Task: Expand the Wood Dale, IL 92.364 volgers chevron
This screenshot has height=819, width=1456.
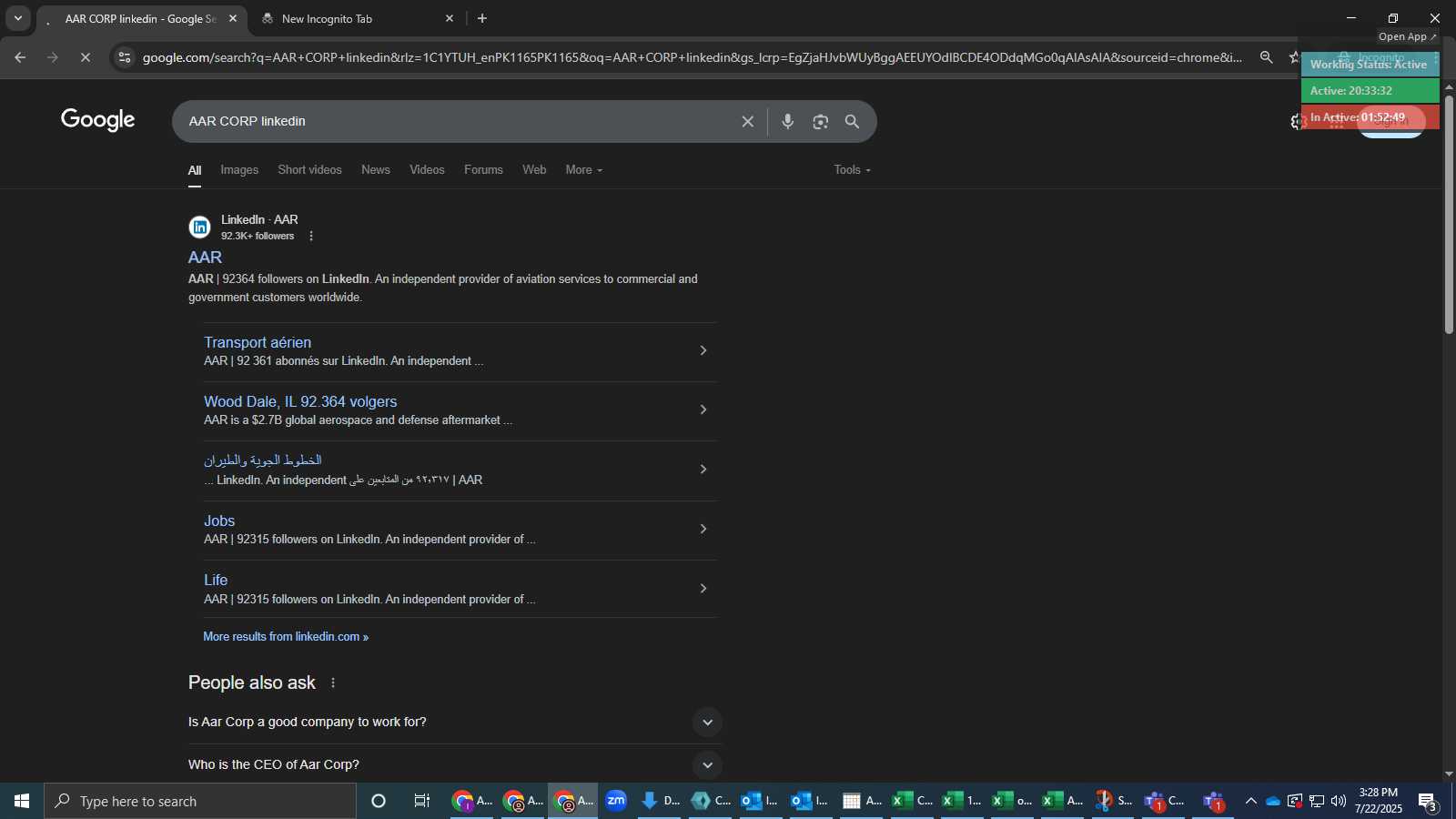Action: point(703,409)
